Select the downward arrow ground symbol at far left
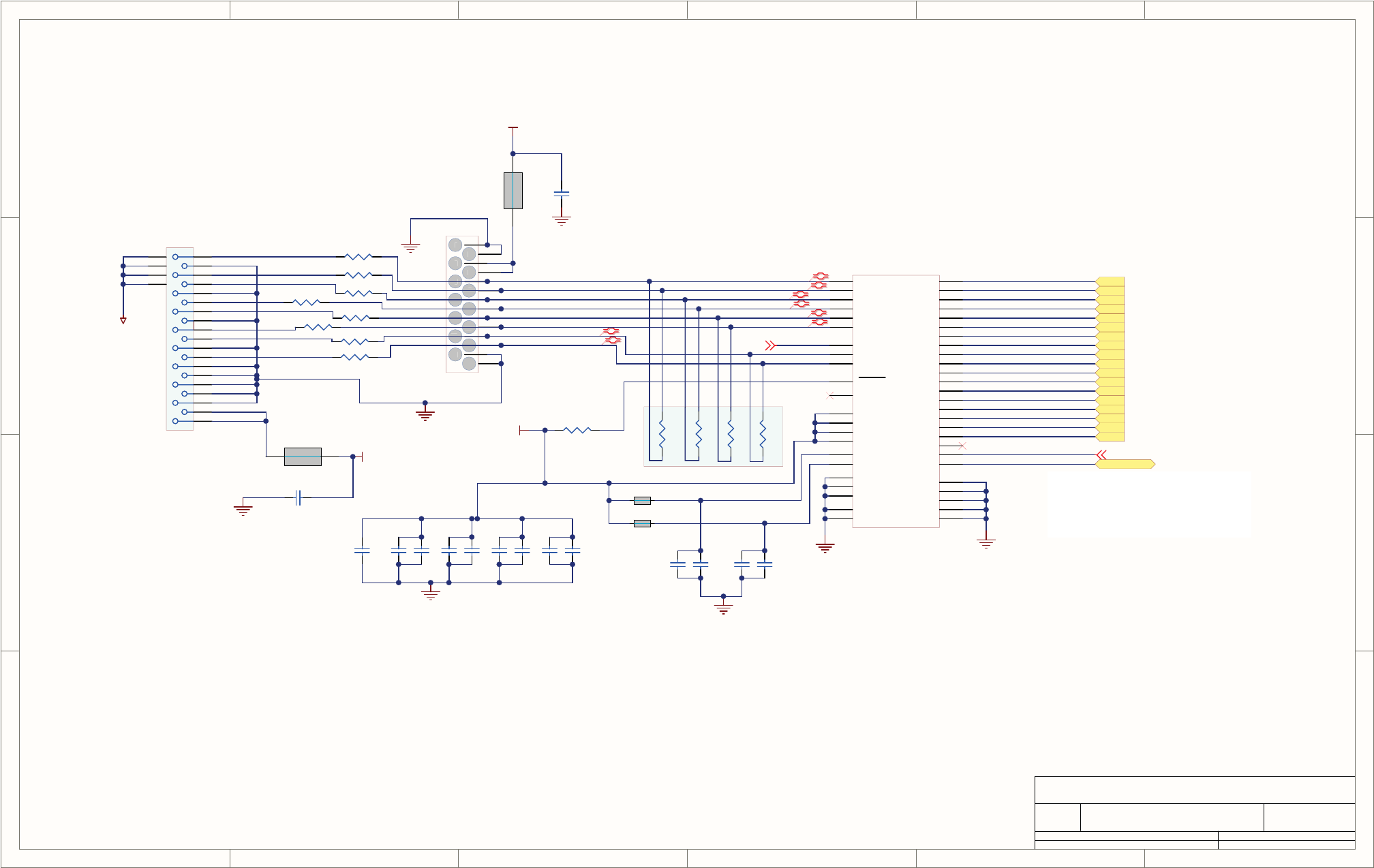 (123, 320)
